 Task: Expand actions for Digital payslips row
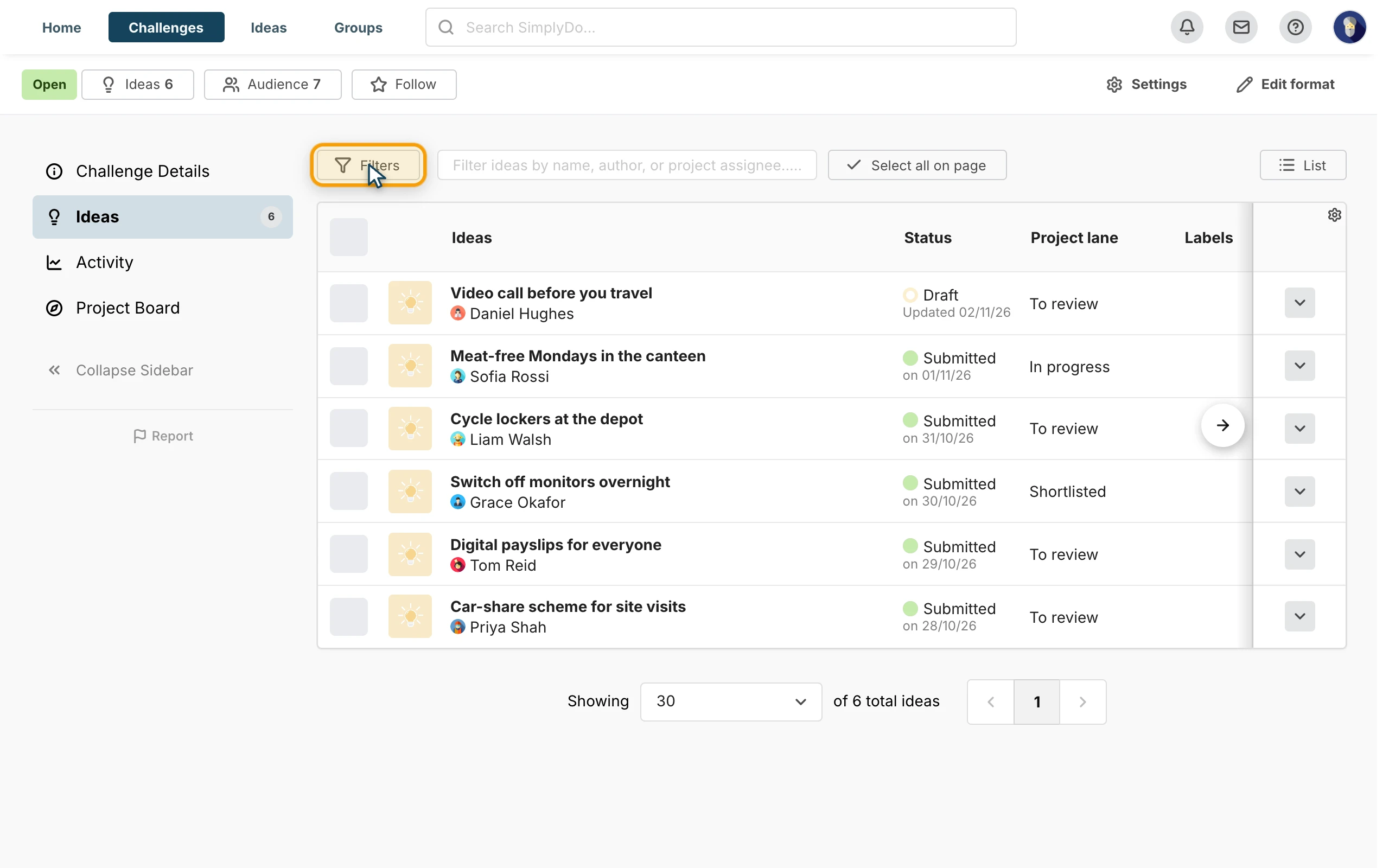click(x=1299, y=554)
